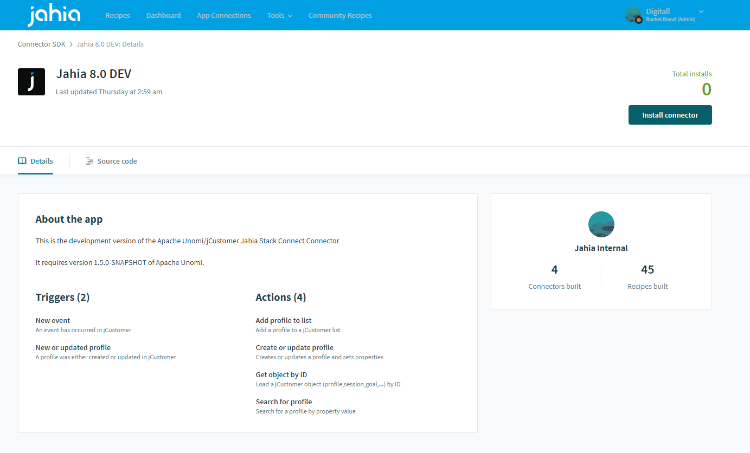The height and width of the screenshot is (453, 750).
Task: Click the Jahia 8.0 DEV connector logo
Action: (x=32, y=81)
